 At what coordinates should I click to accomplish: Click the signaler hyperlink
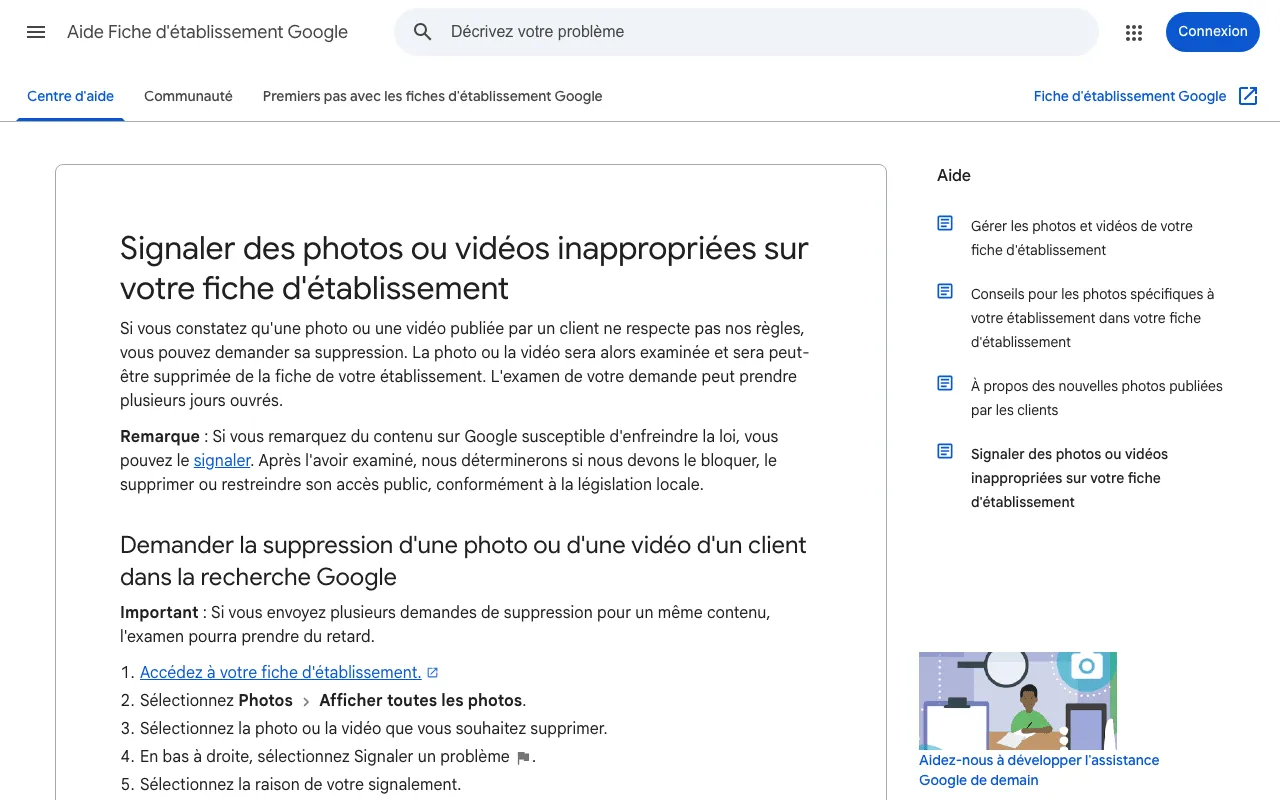[222, 460]
